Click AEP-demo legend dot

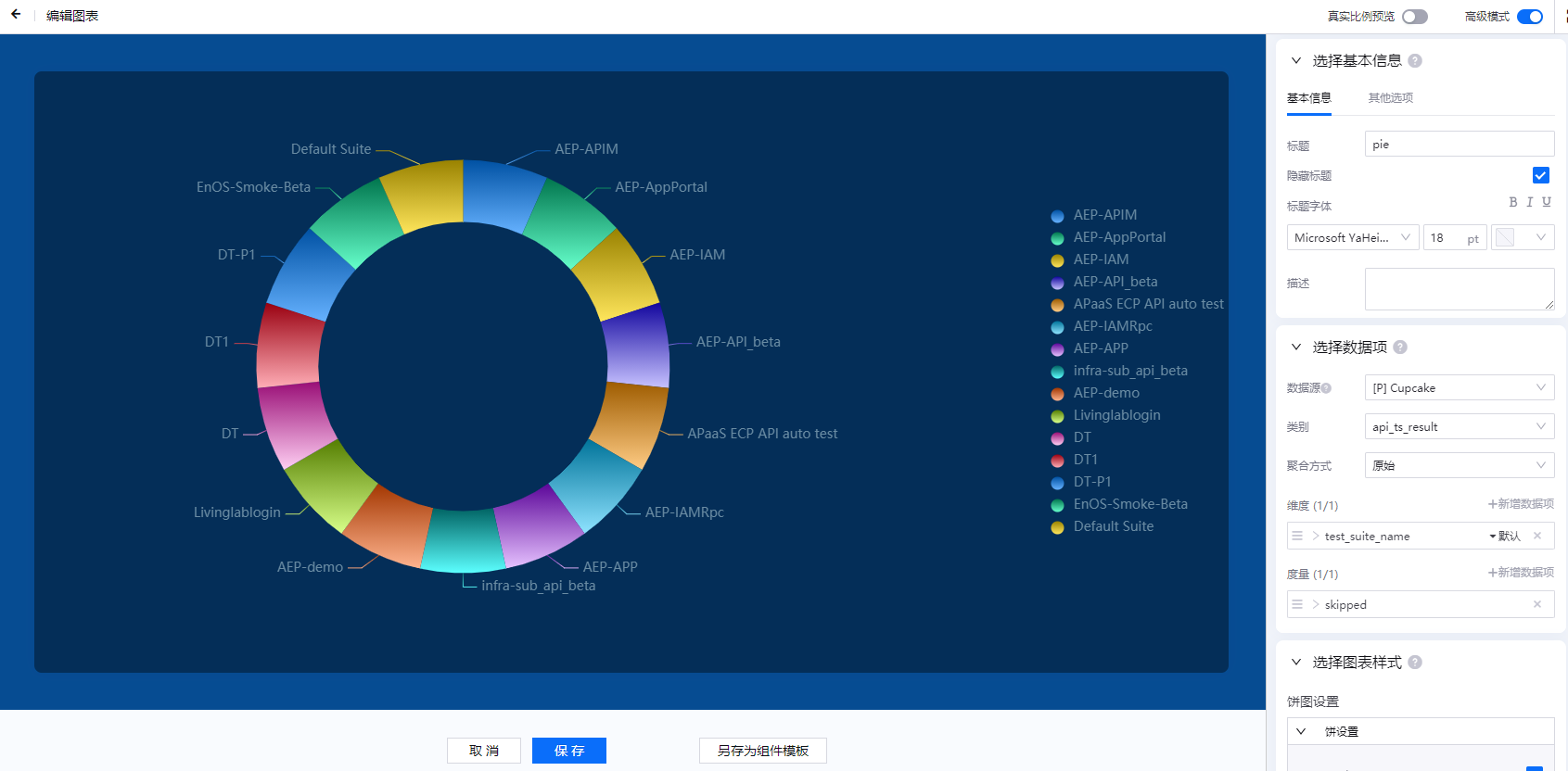[1057, 394]
